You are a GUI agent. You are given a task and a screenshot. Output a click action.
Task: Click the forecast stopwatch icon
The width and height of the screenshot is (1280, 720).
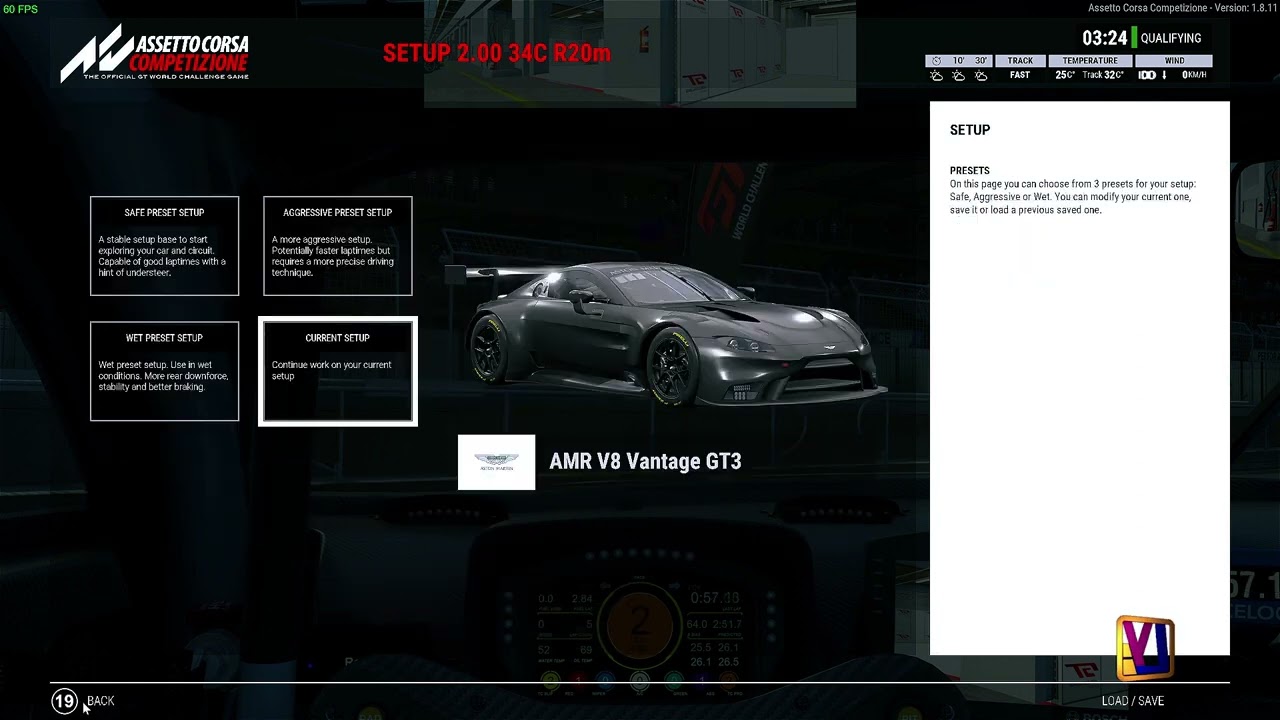tap(936, 61)
